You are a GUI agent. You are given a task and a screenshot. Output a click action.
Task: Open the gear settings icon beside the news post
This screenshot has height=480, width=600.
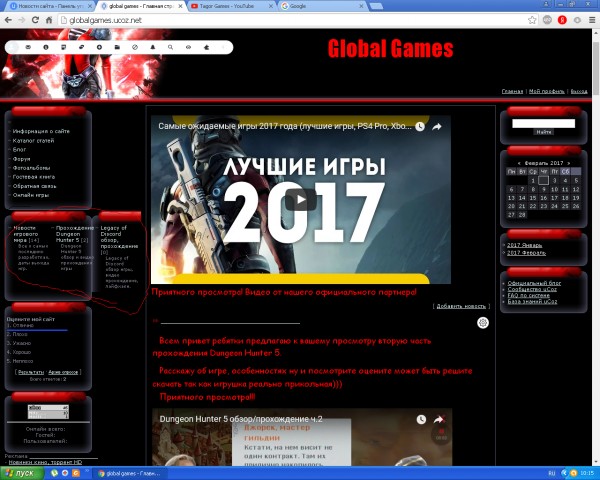pyautogui.click(x=483, y=323)
